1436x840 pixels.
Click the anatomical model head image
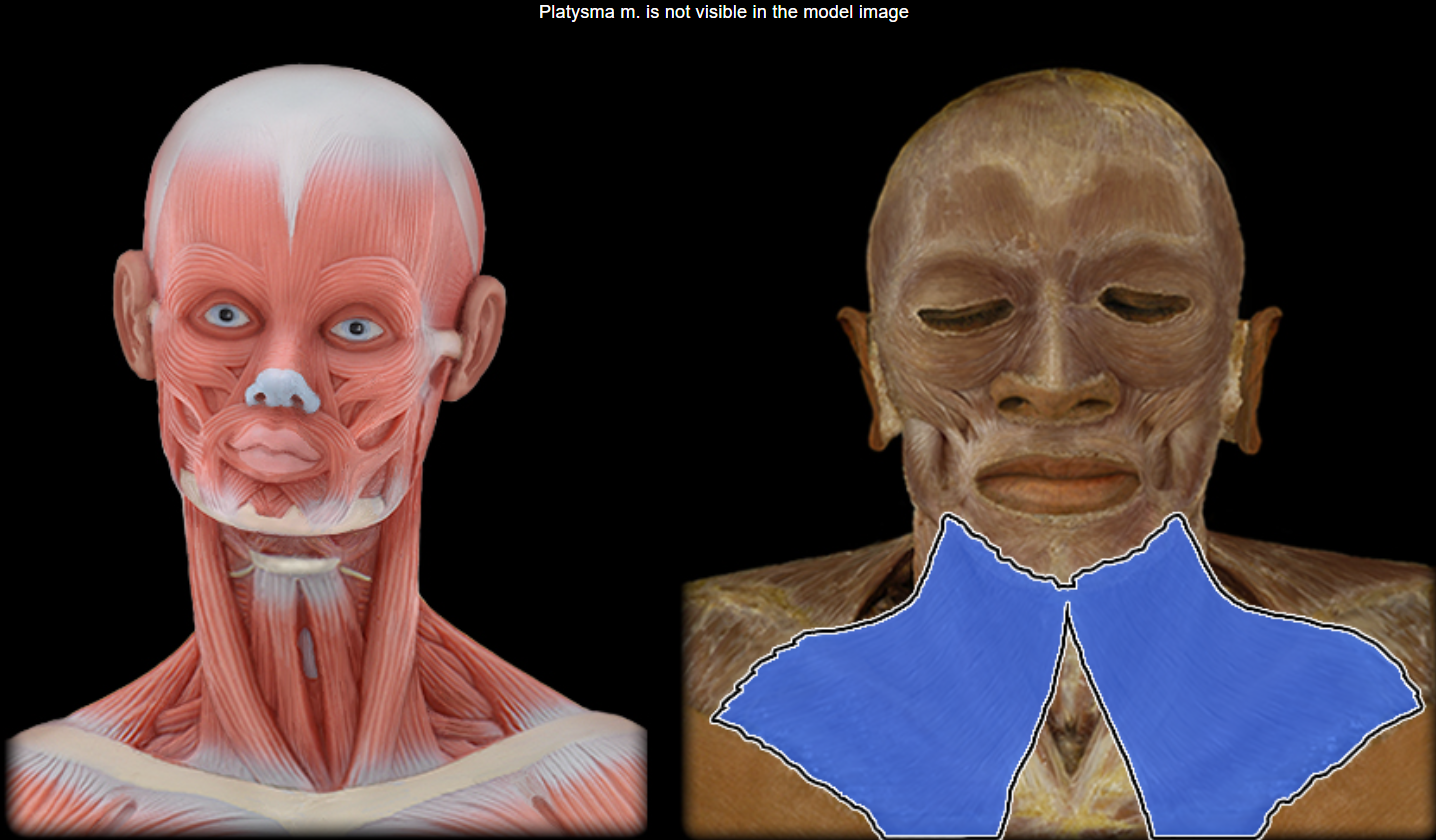click(x=325, y=450)
